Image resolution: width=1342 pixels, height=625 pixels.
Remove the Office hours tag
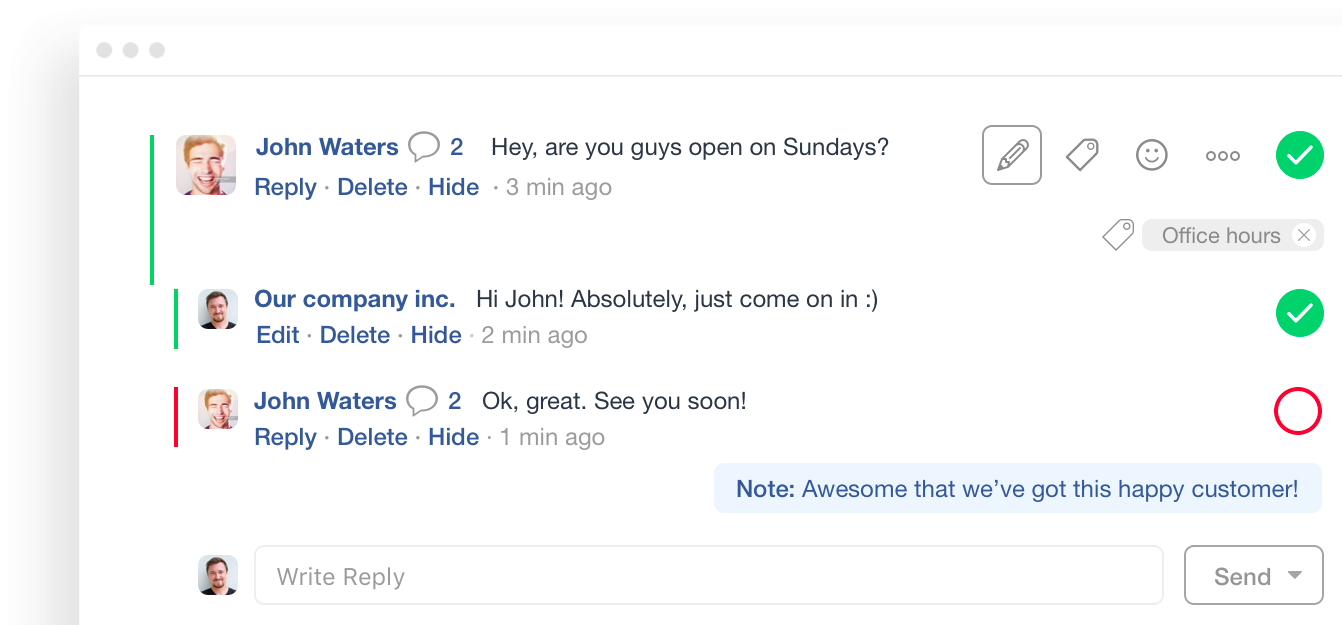coord(1303,235)
